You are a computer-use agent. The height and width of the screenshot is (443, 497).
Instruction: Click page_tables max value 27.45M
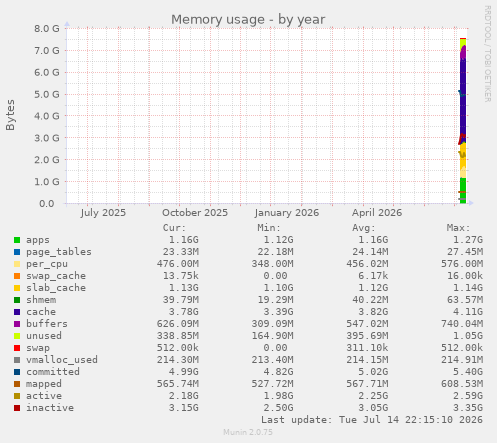tap(465, 252)
